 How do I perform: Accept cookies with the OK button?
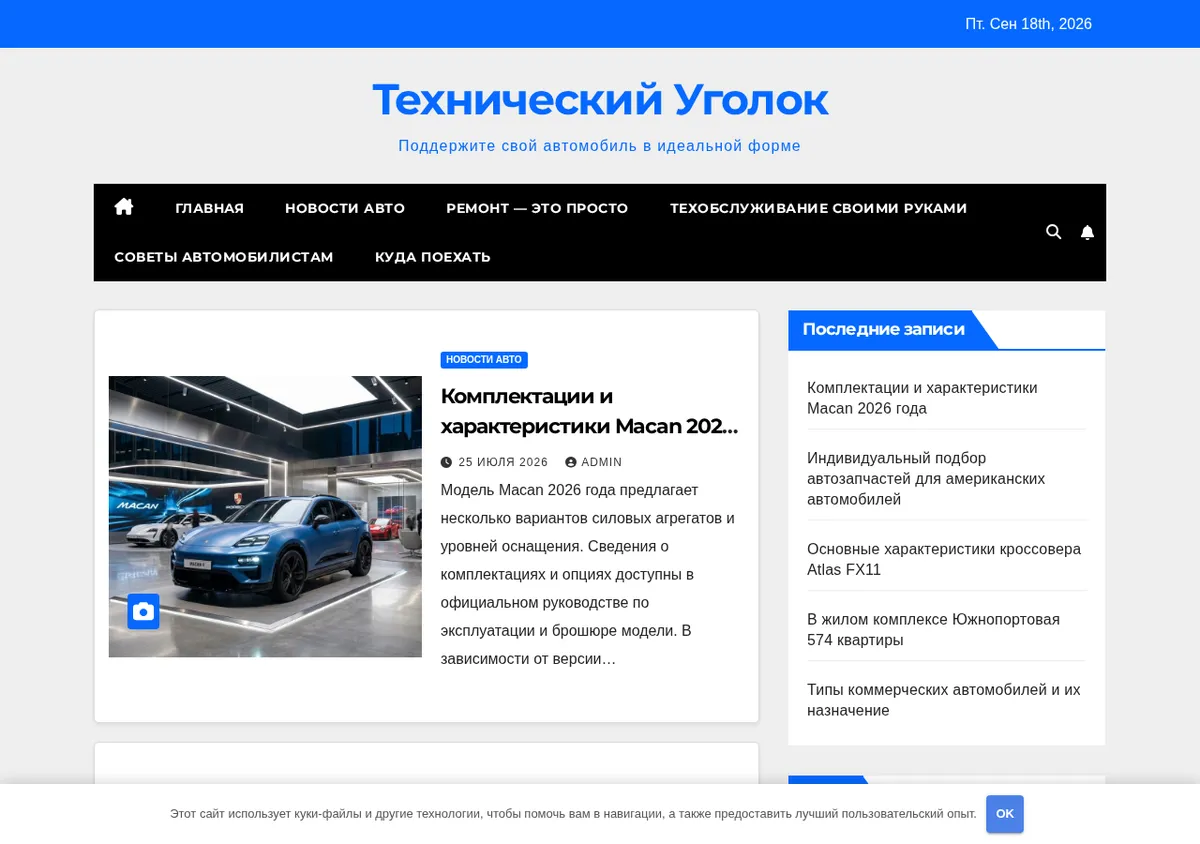click(x=1005, y=814)
